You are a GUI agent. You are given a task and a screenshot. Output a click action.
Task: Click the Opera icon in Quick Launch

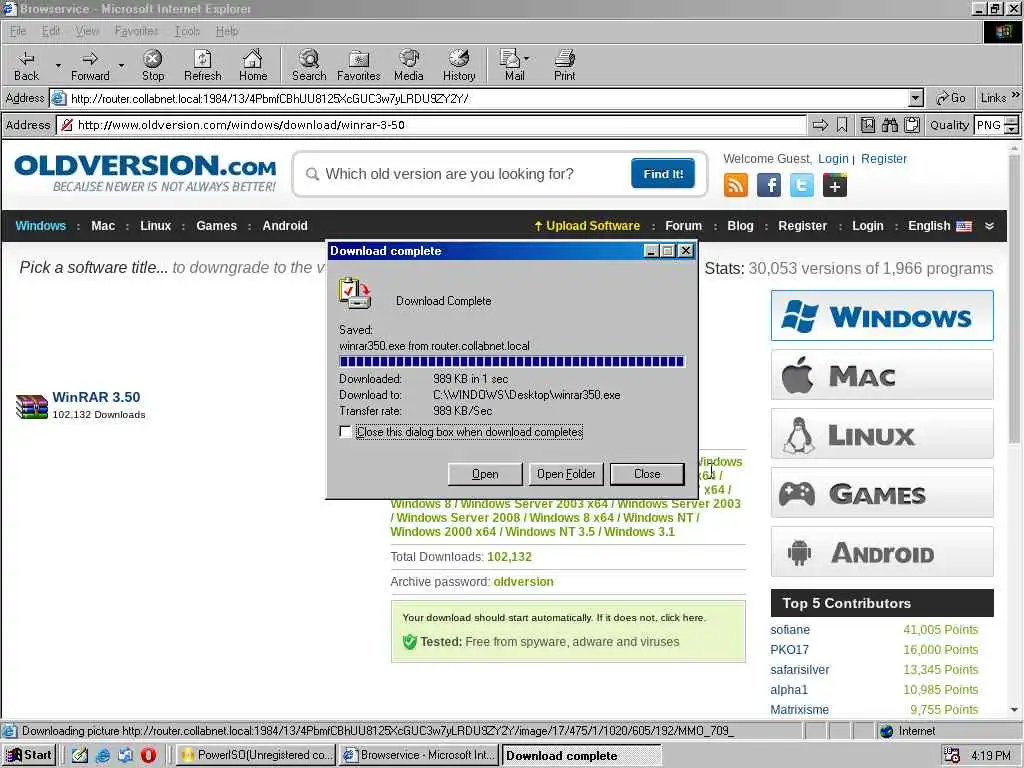[148, 755]
